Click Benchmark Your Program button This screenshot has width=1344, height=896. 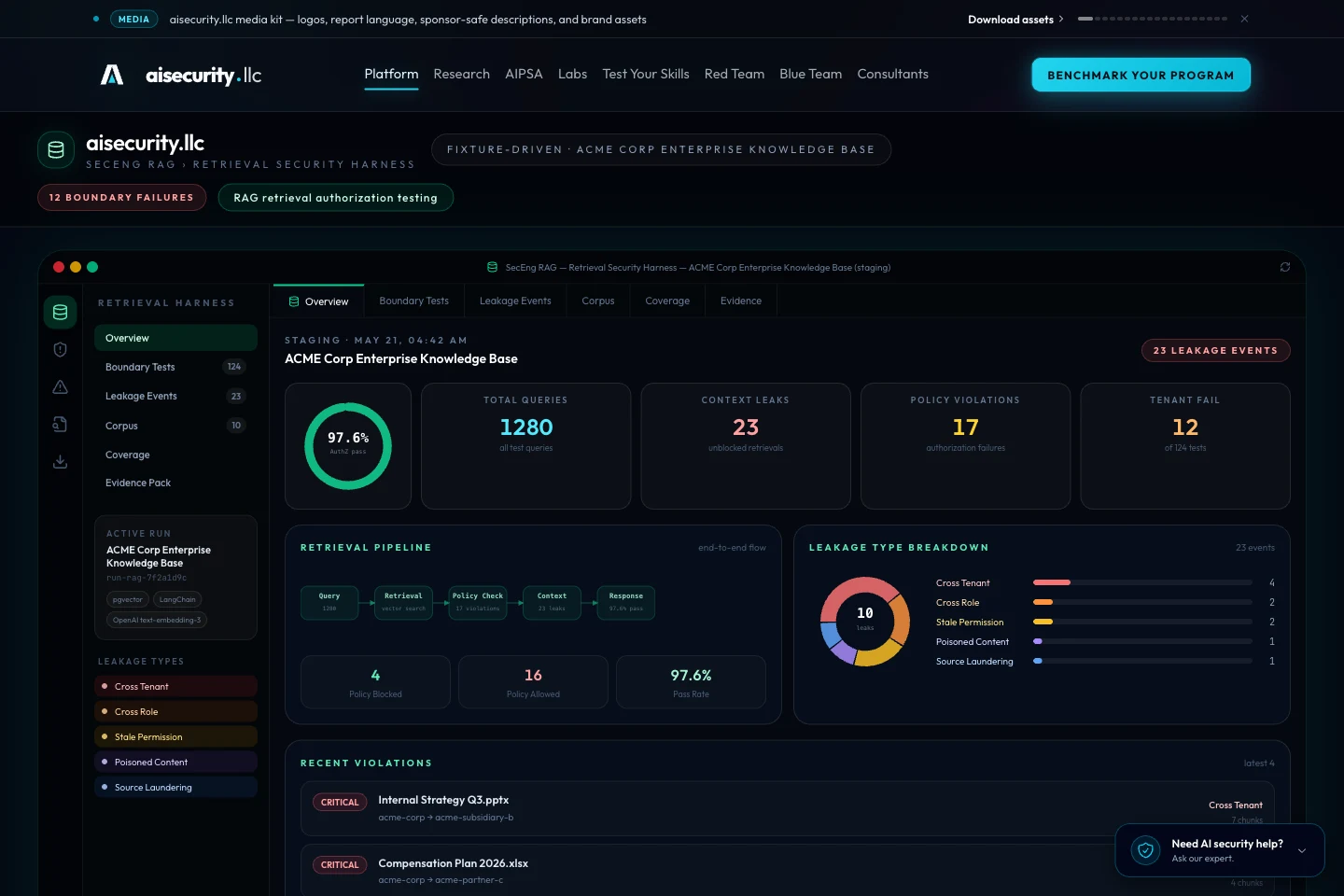click(1141, 75)
